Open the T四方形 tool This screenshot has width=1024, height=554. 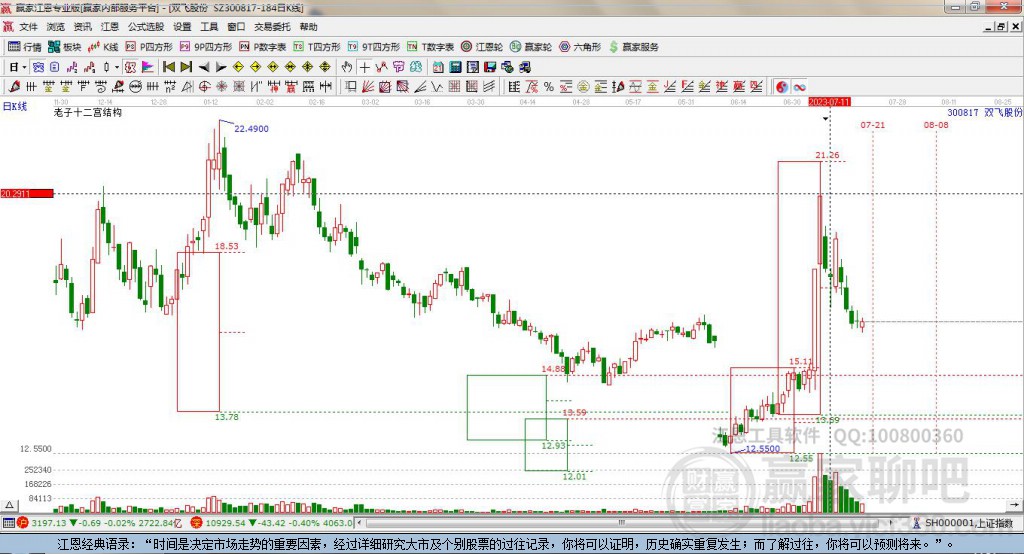(317, 47)
